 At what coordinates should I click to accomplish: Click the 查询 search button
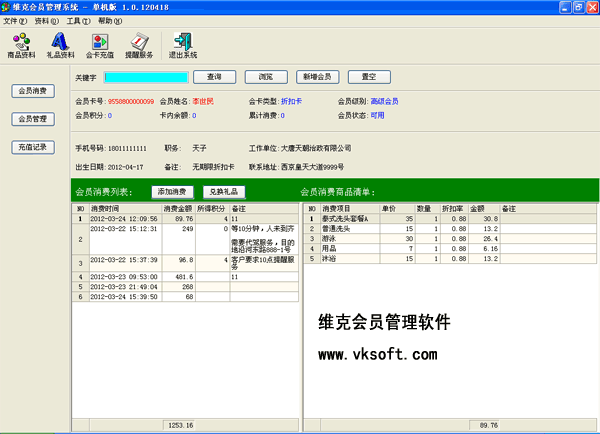click(214, 76)
